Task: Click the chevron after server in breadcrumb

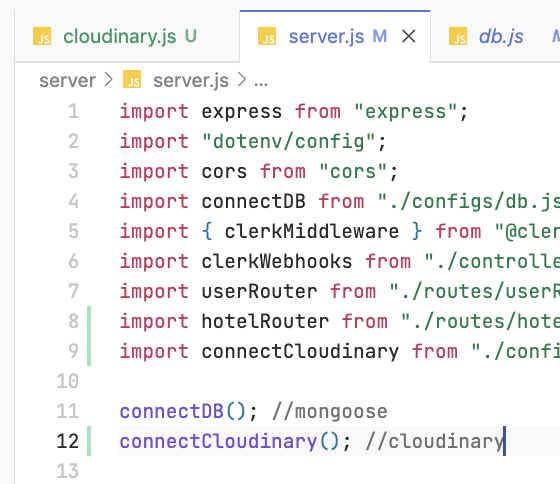Action: click(x=109, y=80)
